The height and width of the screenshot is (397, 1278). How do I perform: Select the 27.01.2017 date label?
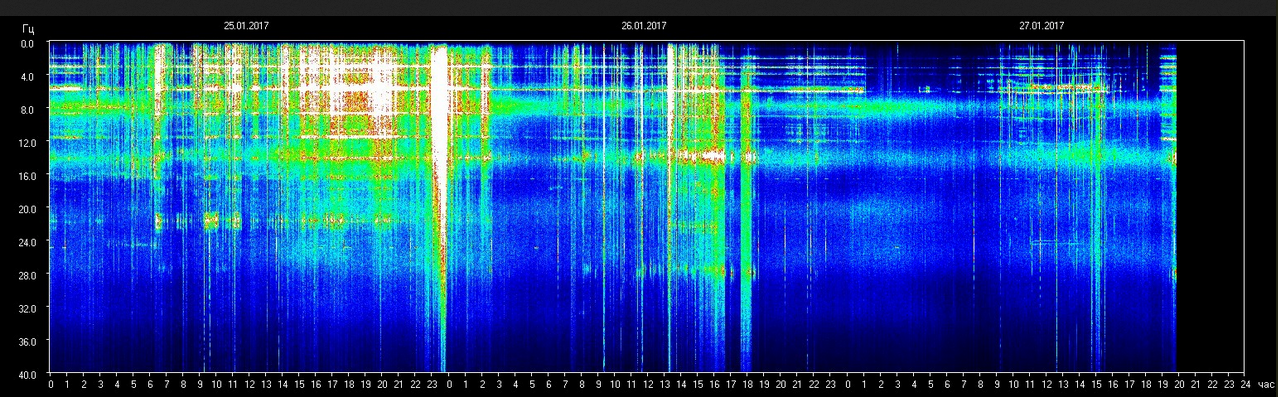click(1041, 26)
